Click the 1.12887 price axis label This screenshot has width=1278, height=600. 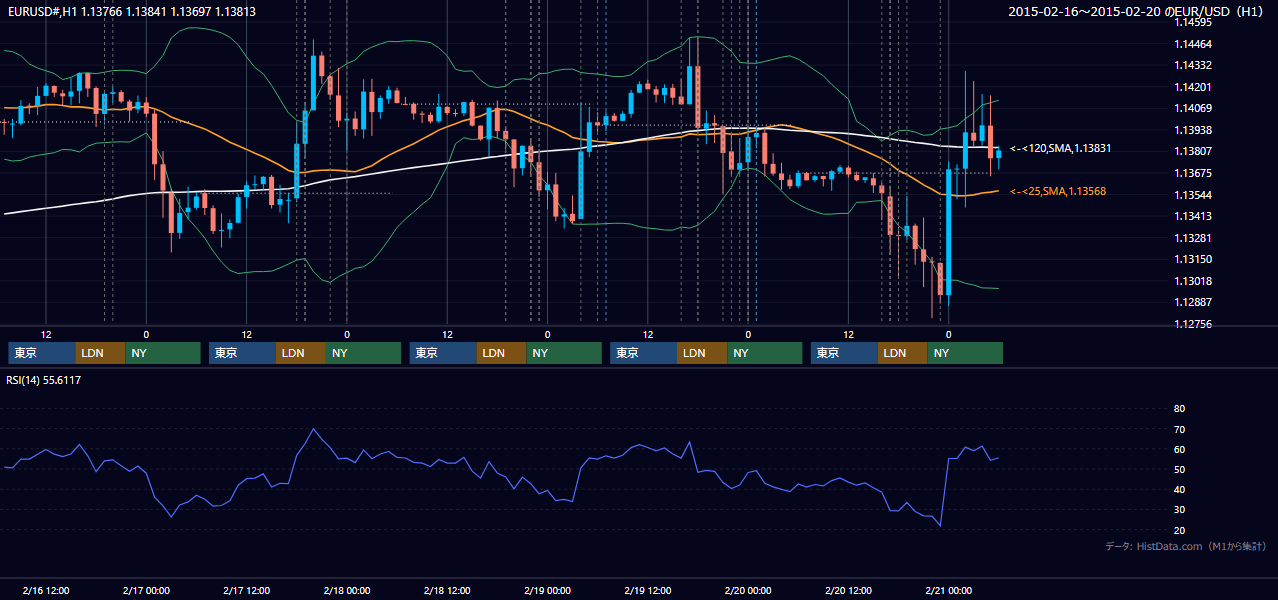(1195, 302)
